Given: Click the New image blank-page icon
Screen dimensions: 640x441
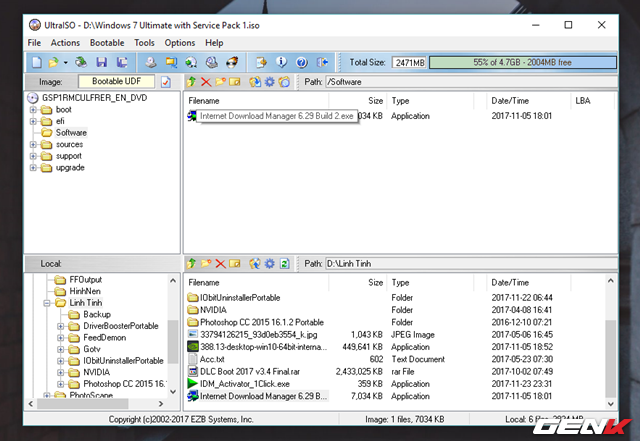Looking at the screenshot, I should (37, 62).
